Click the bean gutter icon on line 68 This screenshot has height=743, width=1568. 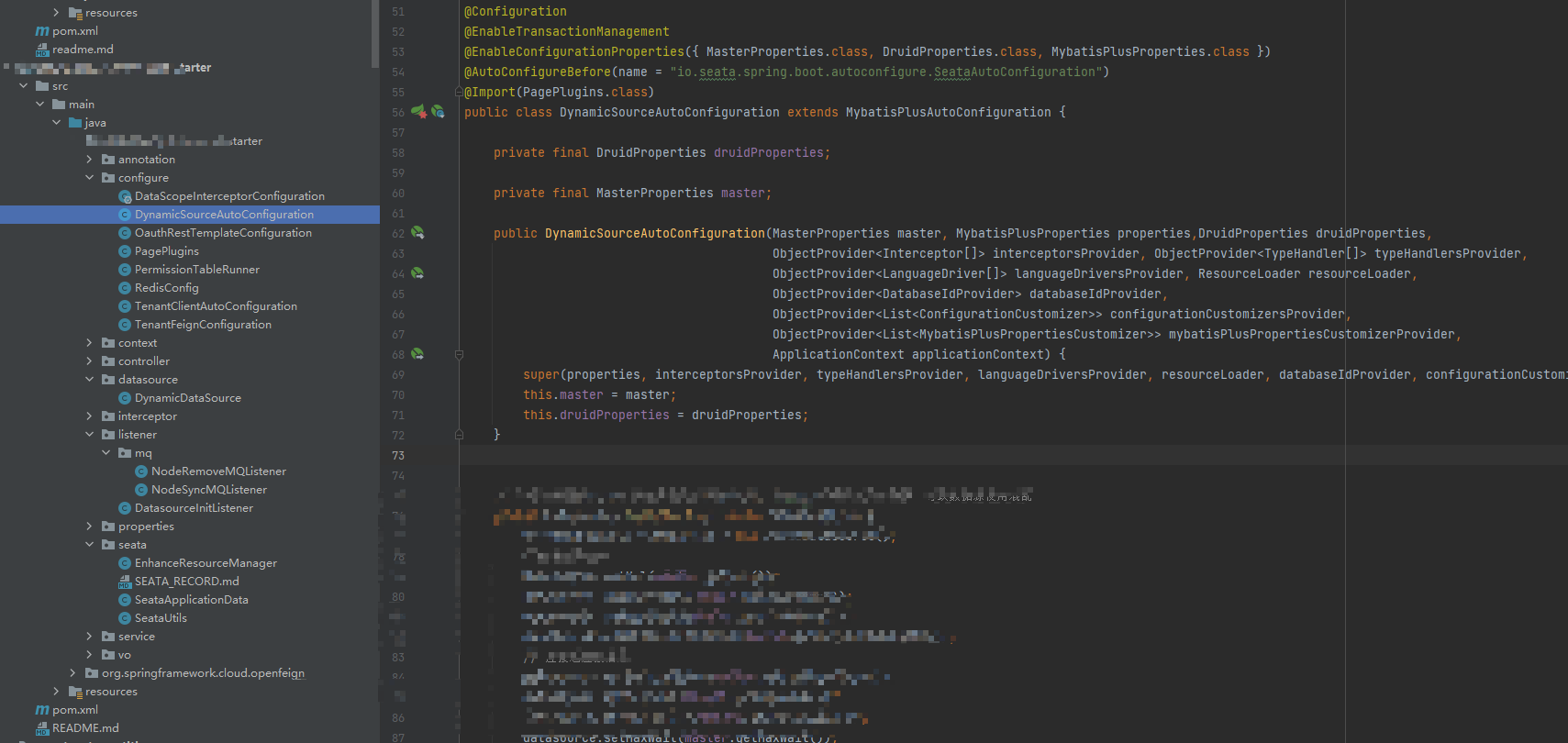(x=417, y=354)
